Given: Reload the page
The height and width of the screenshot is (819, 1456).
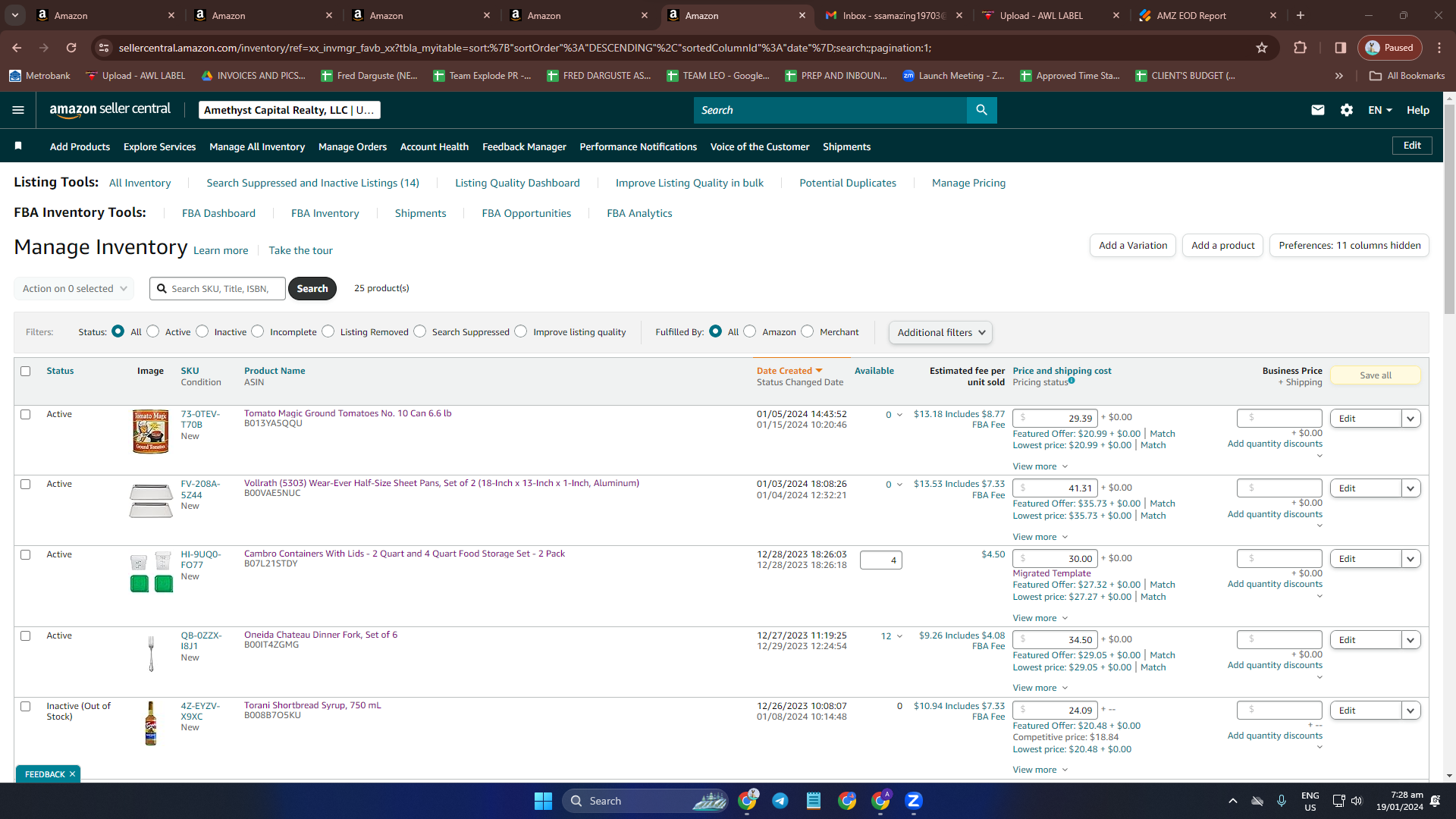Looking at the screenshot, I should (71, 48).
